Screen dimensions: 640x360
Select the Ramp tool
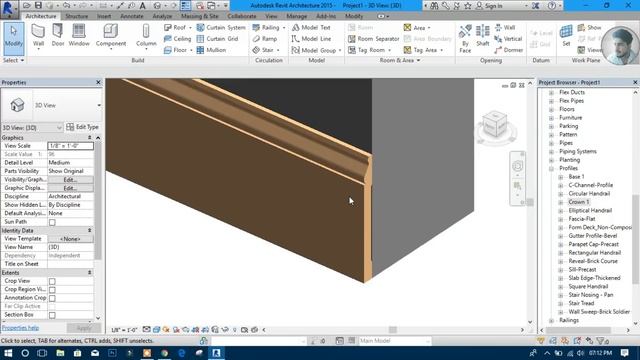(x=264, y=39)
